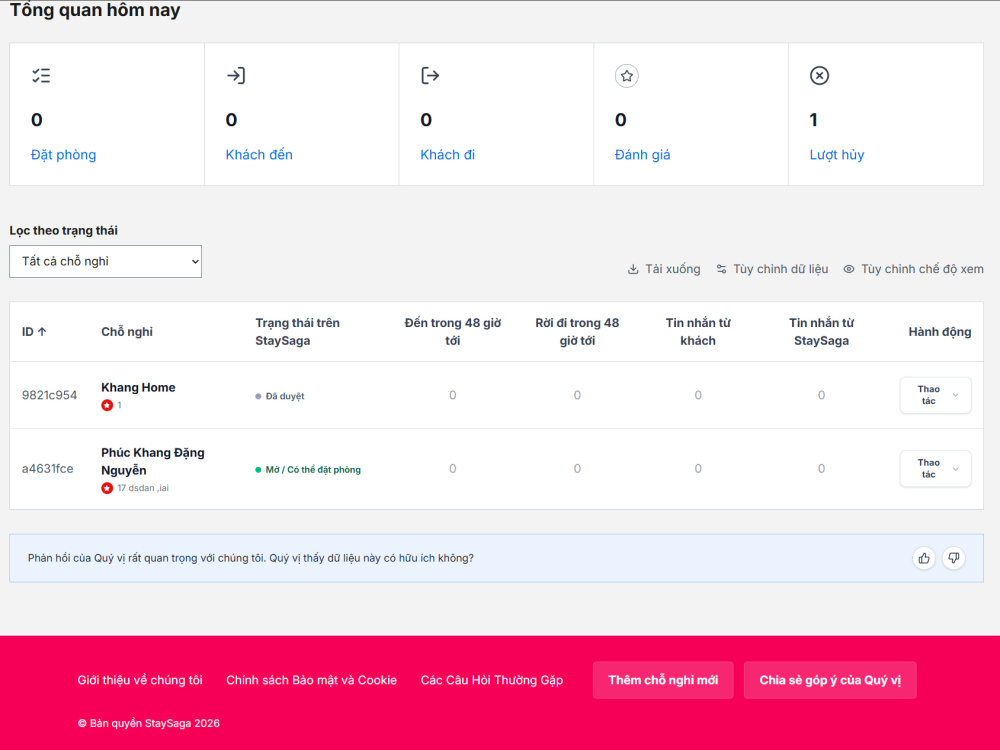The width and height of the screenshot is (1000, 750).
Task: Click the thumbs down feedback icon
Action: point(953,559)
